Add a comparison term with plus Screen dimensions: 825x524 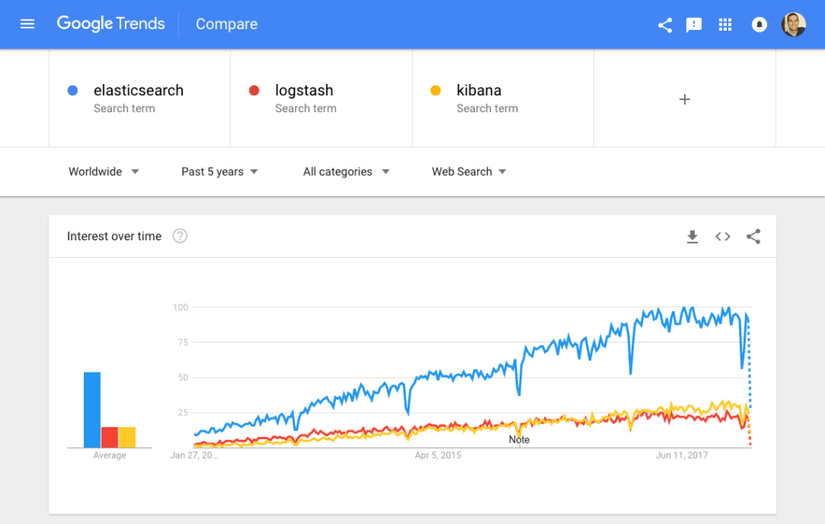pyautogui.click(x=685, y=99)
